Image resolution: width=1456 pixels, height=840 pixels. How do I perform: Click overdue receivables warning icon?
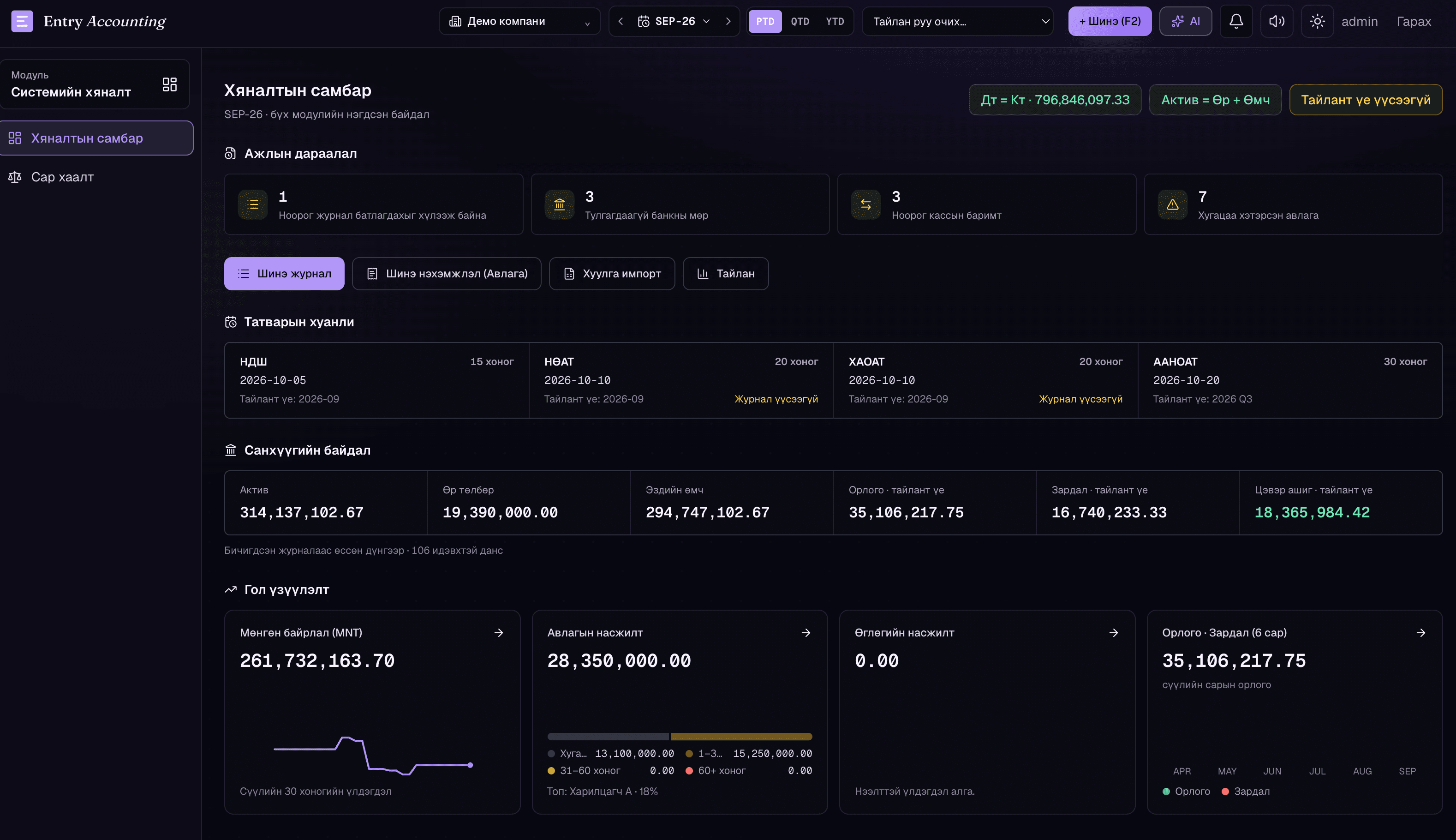coord(1173,205)
